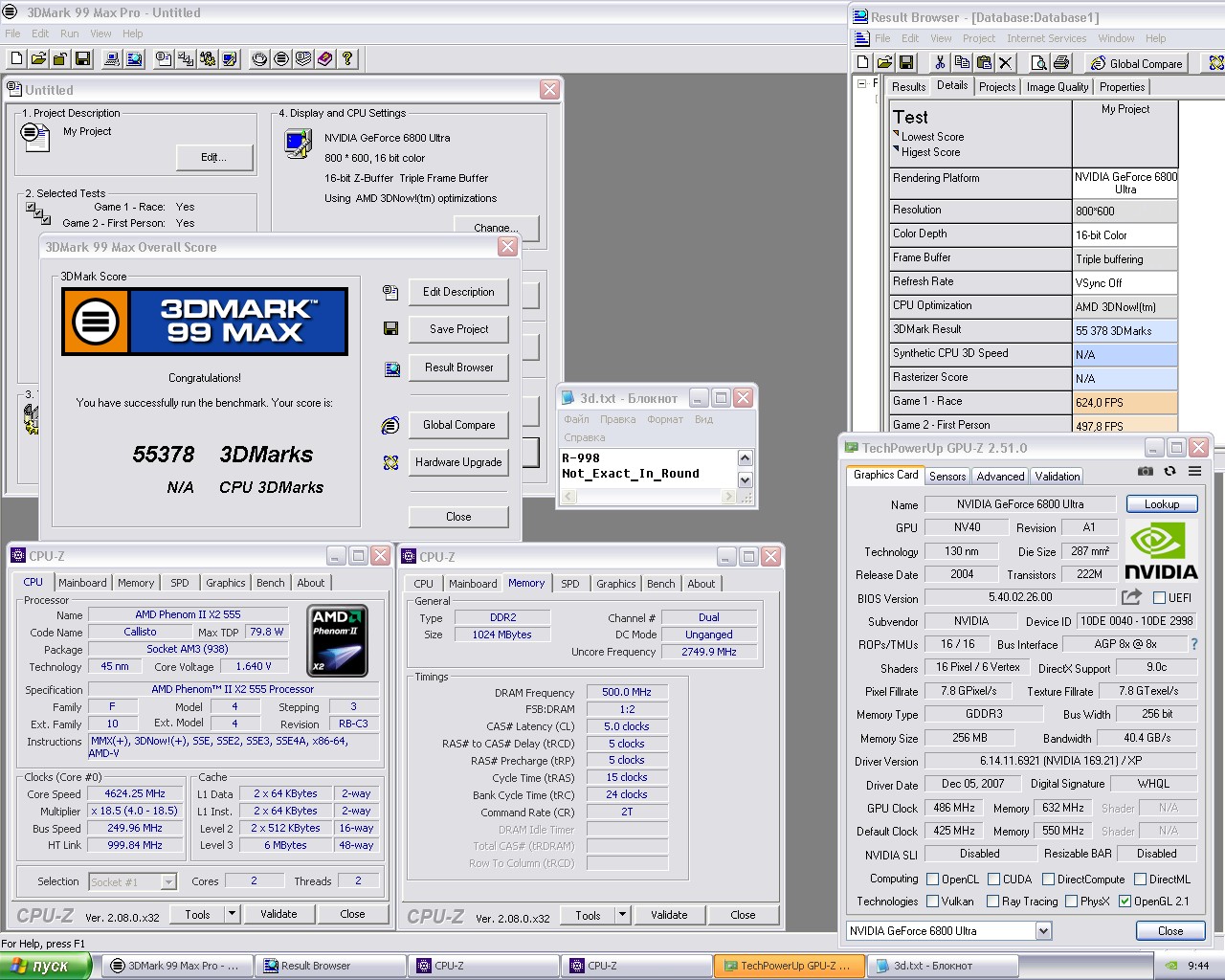The image size is (1225, 980).
Task: Click the 3DMark 99 MAX score banner
Action: tap(205, 322)
